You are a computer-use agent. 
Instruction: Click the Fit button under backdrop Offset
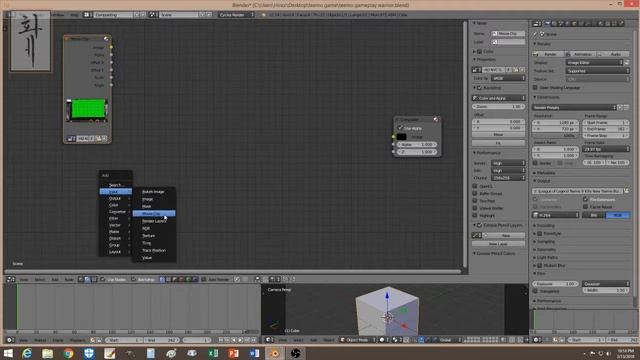tap(498, 143)
